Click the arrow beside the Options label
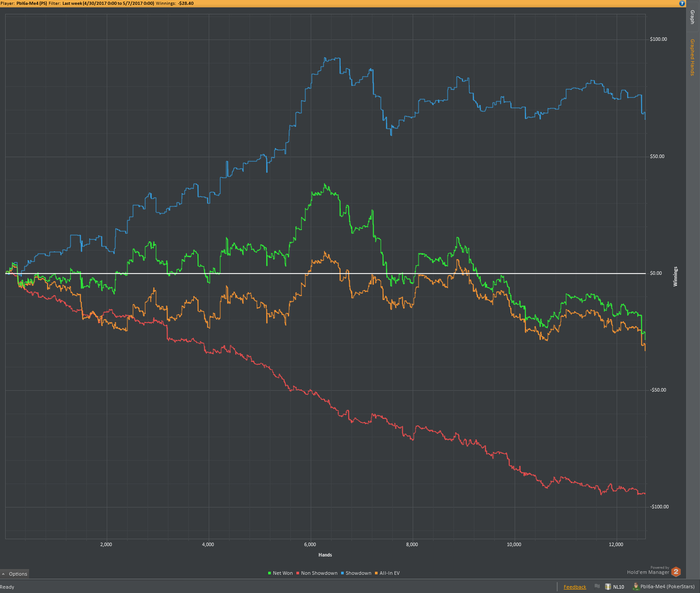 coord(4,574)
